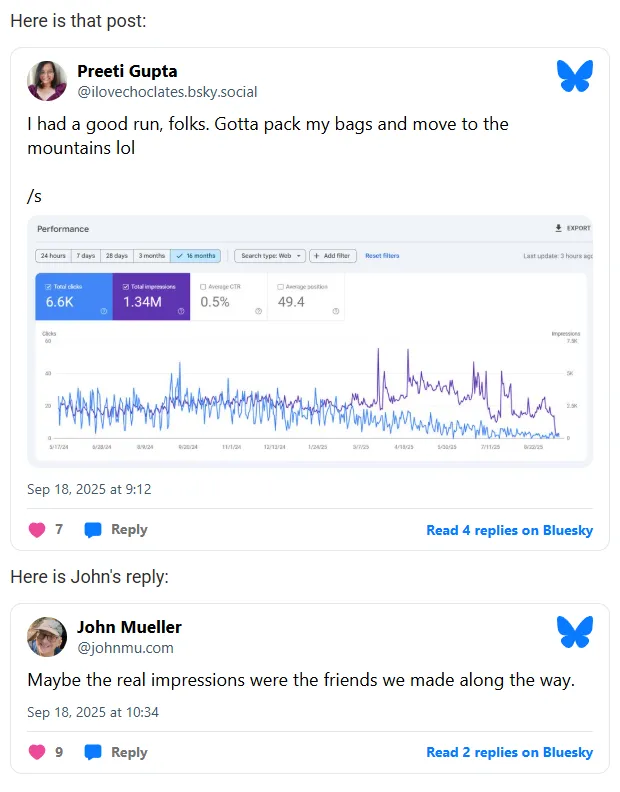This screenshot has height=792, width=620.
Task: Open Read 4 replies on Bluesky link
Action: point(509,530)
